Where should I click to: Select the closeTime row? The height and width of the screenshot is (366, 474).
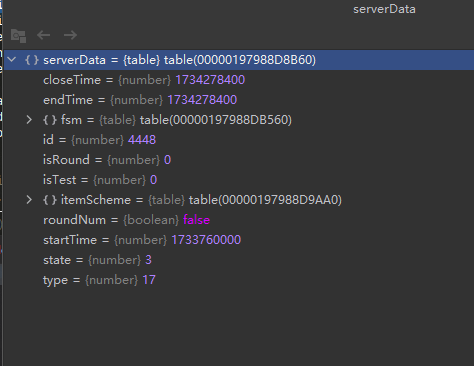pos(239,80)
